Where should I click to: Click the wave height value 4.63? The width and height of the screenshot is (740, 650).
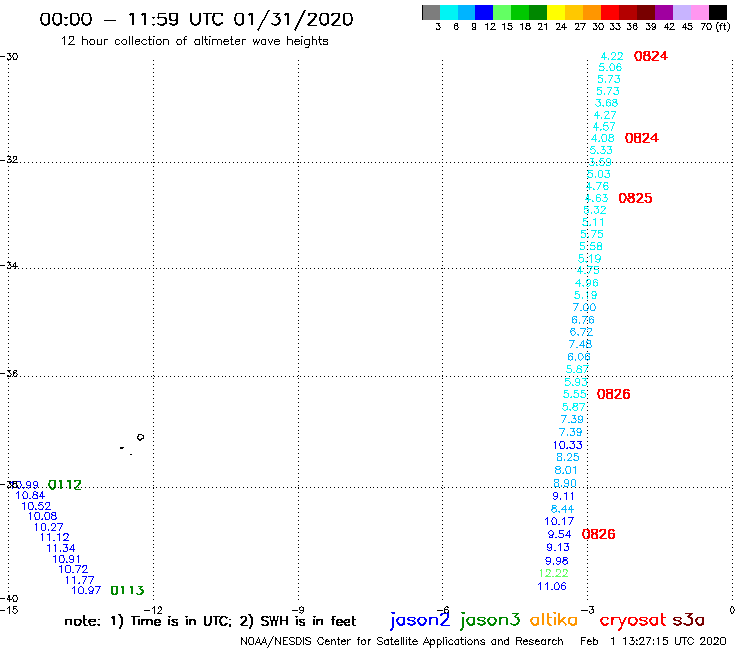(597, 198)
